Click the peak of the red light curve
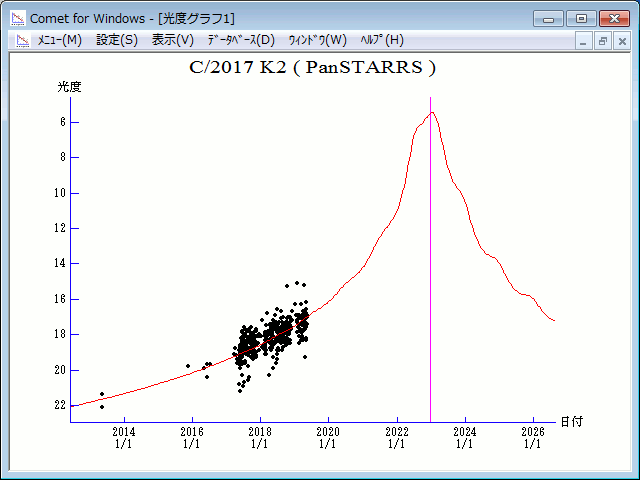The image size is (640, 480). [431, 112]
